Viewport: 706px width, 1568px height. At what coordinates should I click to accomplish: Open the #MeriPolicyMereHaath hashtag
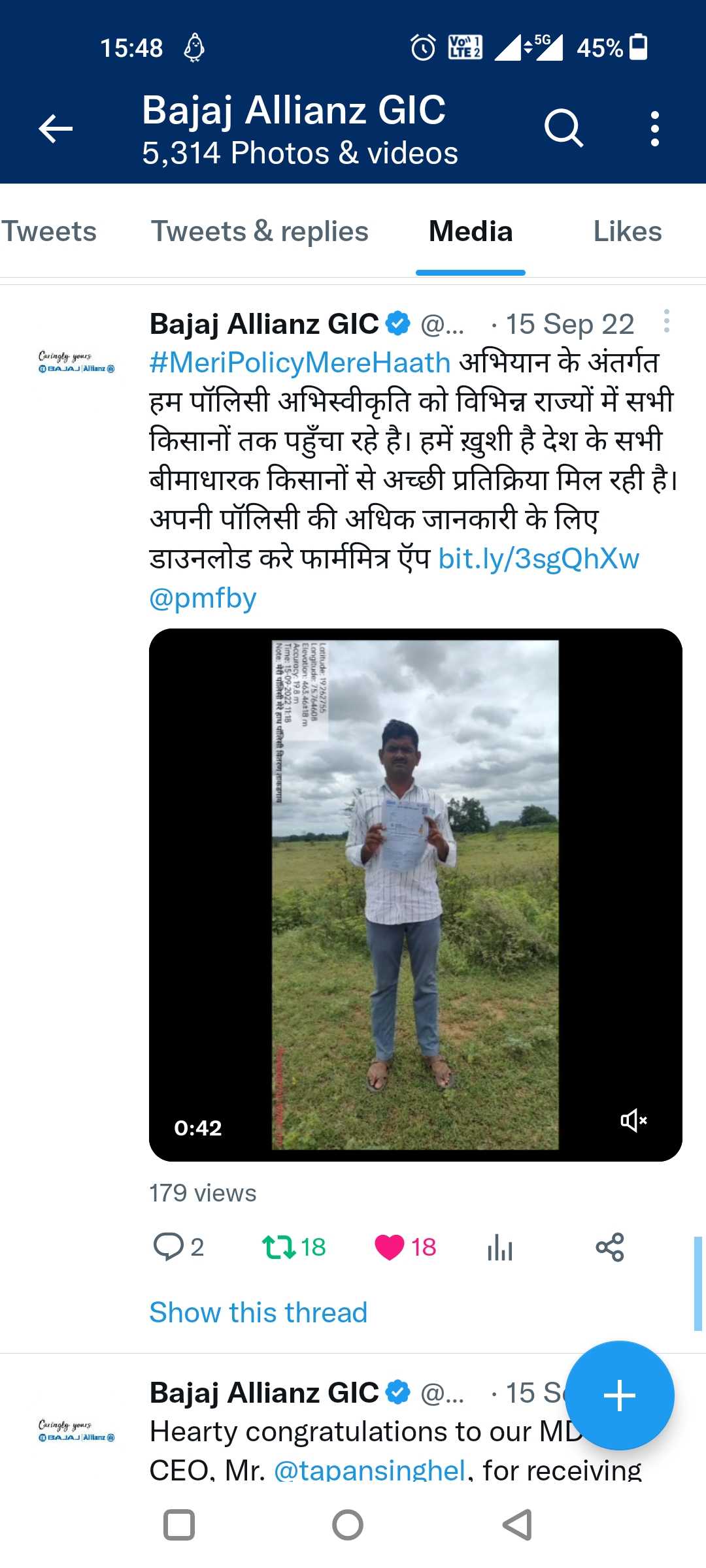pos(300,363)
